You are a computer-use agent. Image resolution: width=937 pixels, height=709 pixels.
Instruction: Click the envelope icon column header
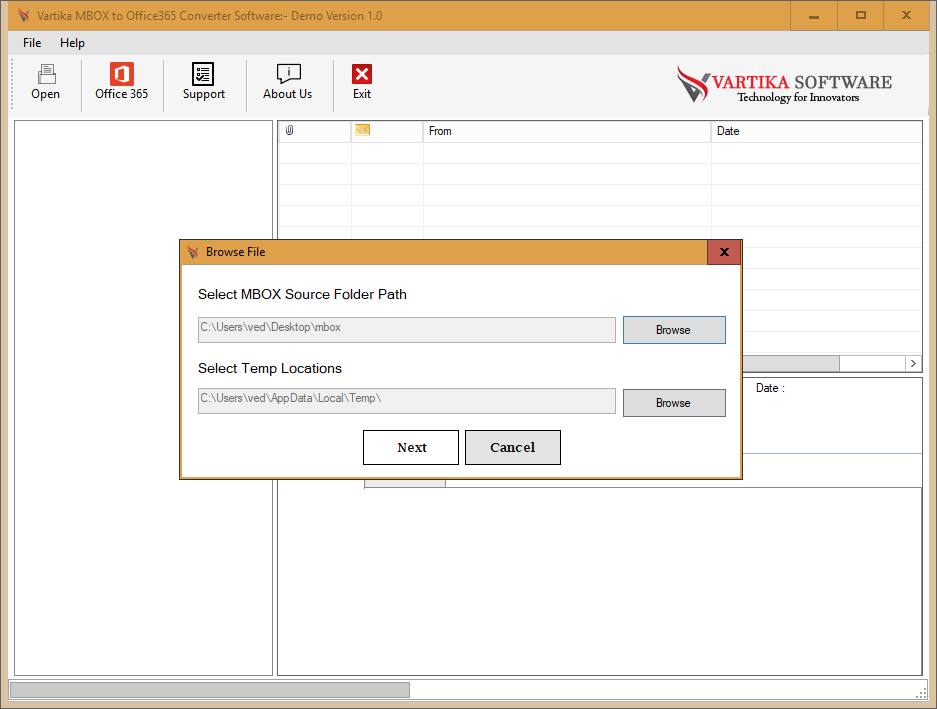click(x=387, y=131)
